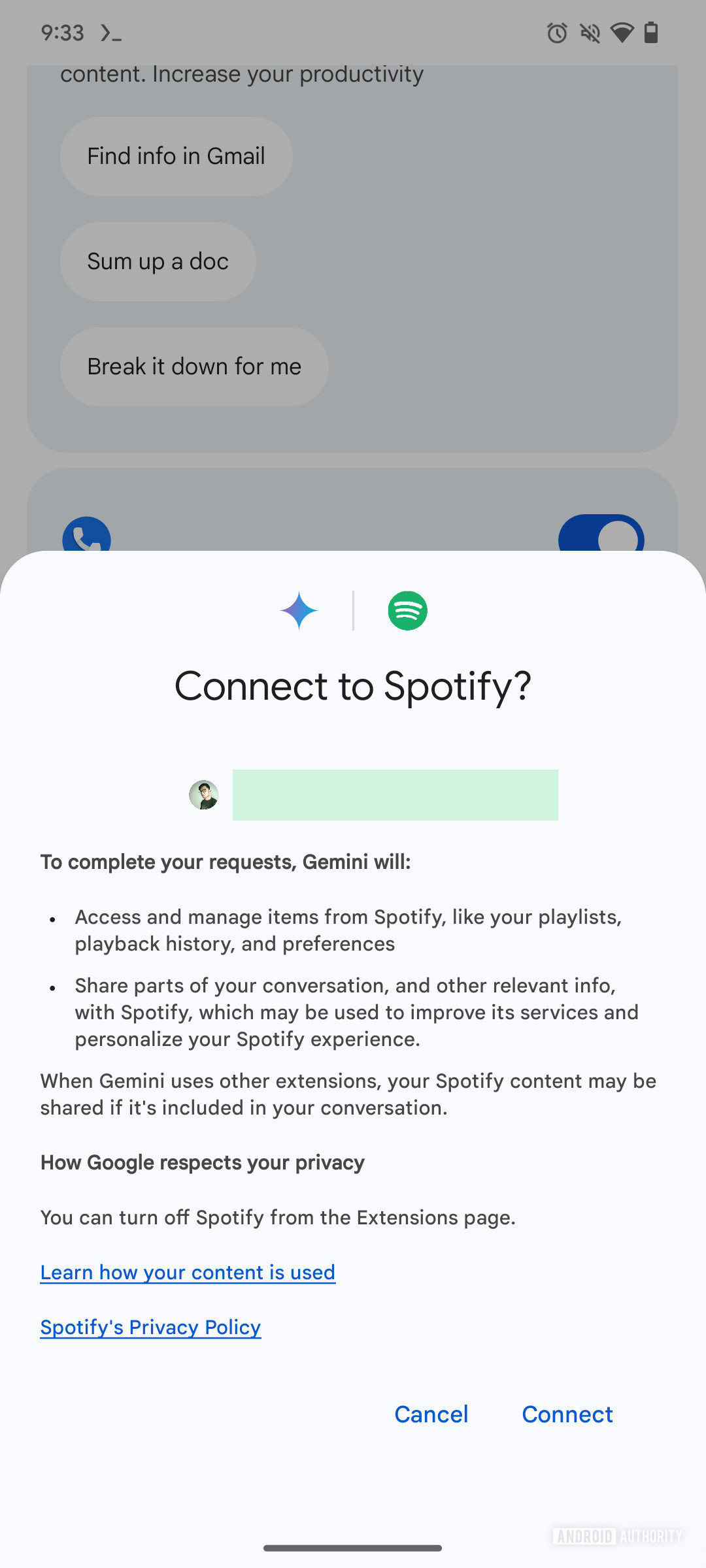Tap the Sum up a doc chip
Viewport: 706px width, 1568px height.
coord(158,261)
